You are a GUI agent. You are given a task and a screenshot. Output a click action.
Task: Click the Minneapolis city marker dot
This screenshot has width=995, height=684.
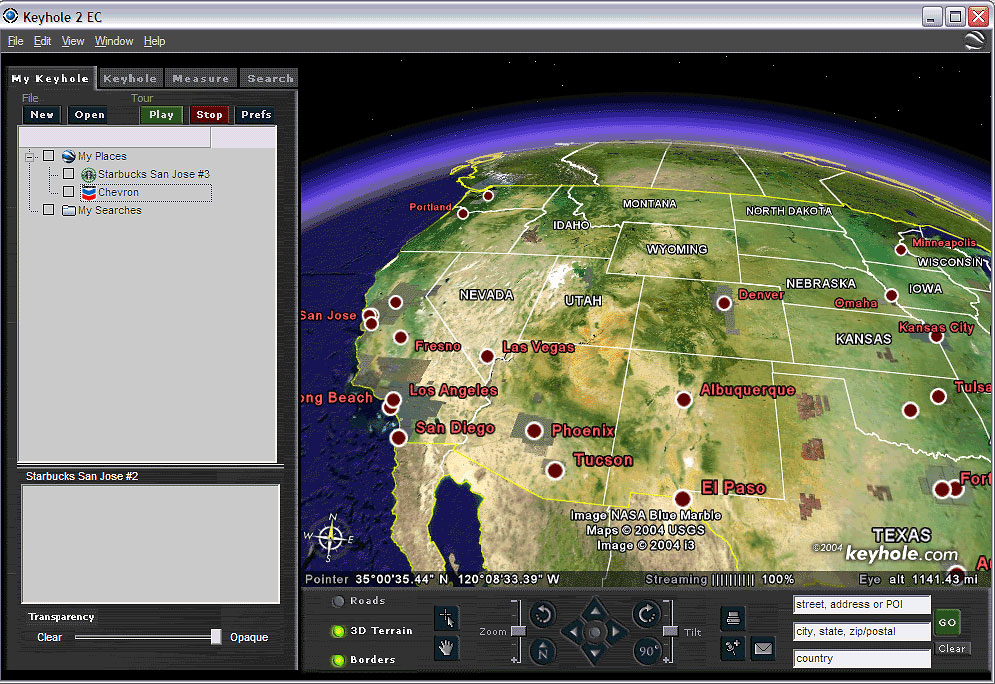[901, 250]
